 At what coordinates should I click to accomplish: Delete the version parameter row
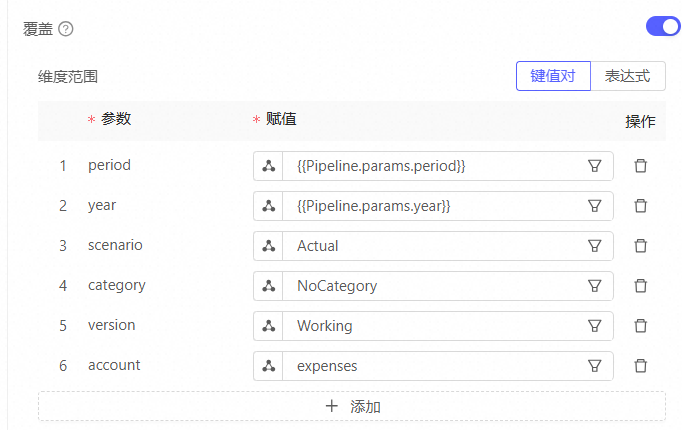641,326
